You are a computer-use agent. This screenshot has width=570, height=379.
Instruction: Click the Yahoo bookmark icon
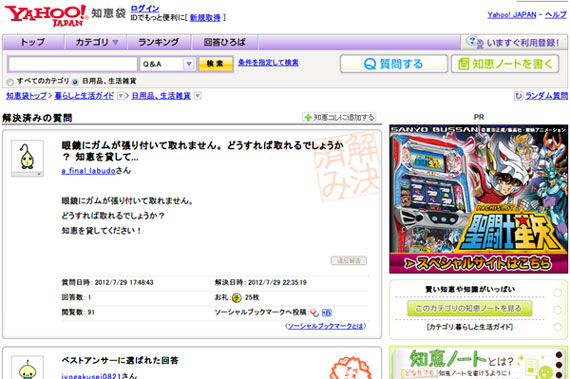314,313
